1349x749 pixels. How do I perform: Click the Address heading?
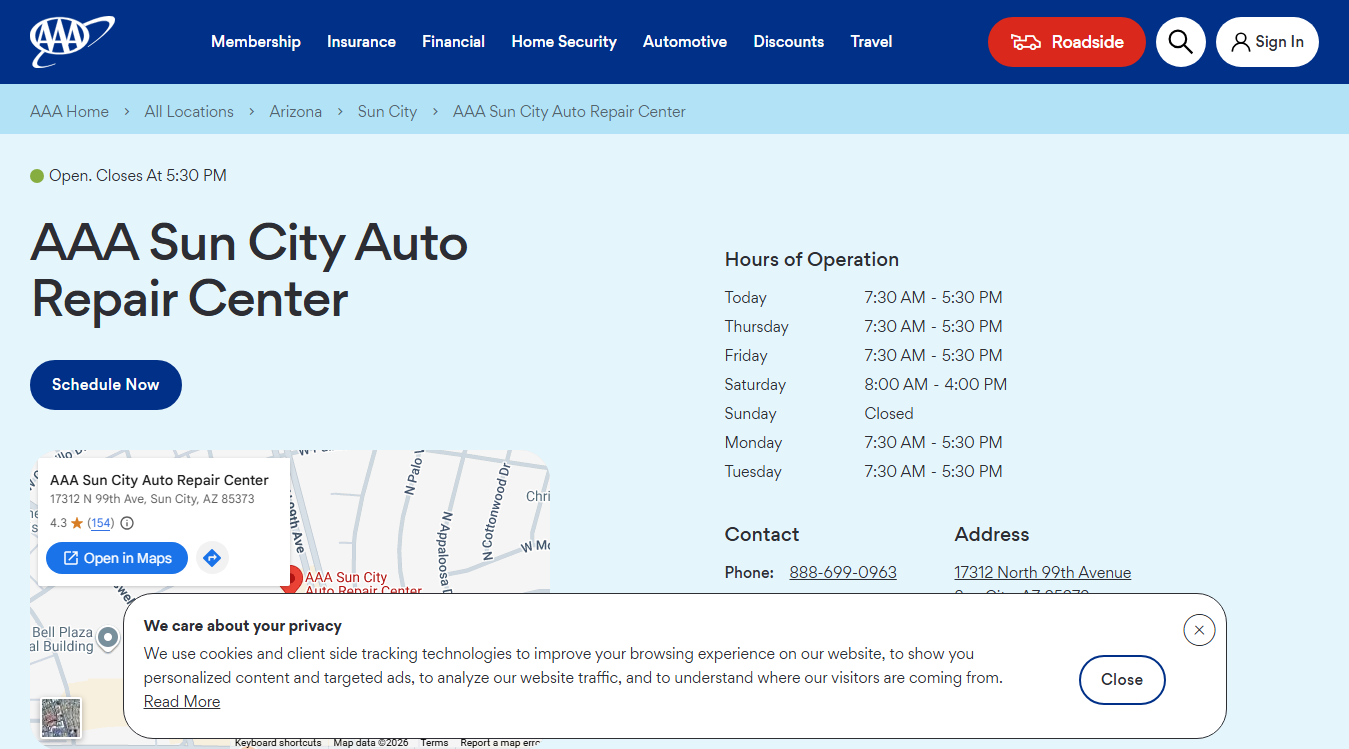tap(992, 535)
